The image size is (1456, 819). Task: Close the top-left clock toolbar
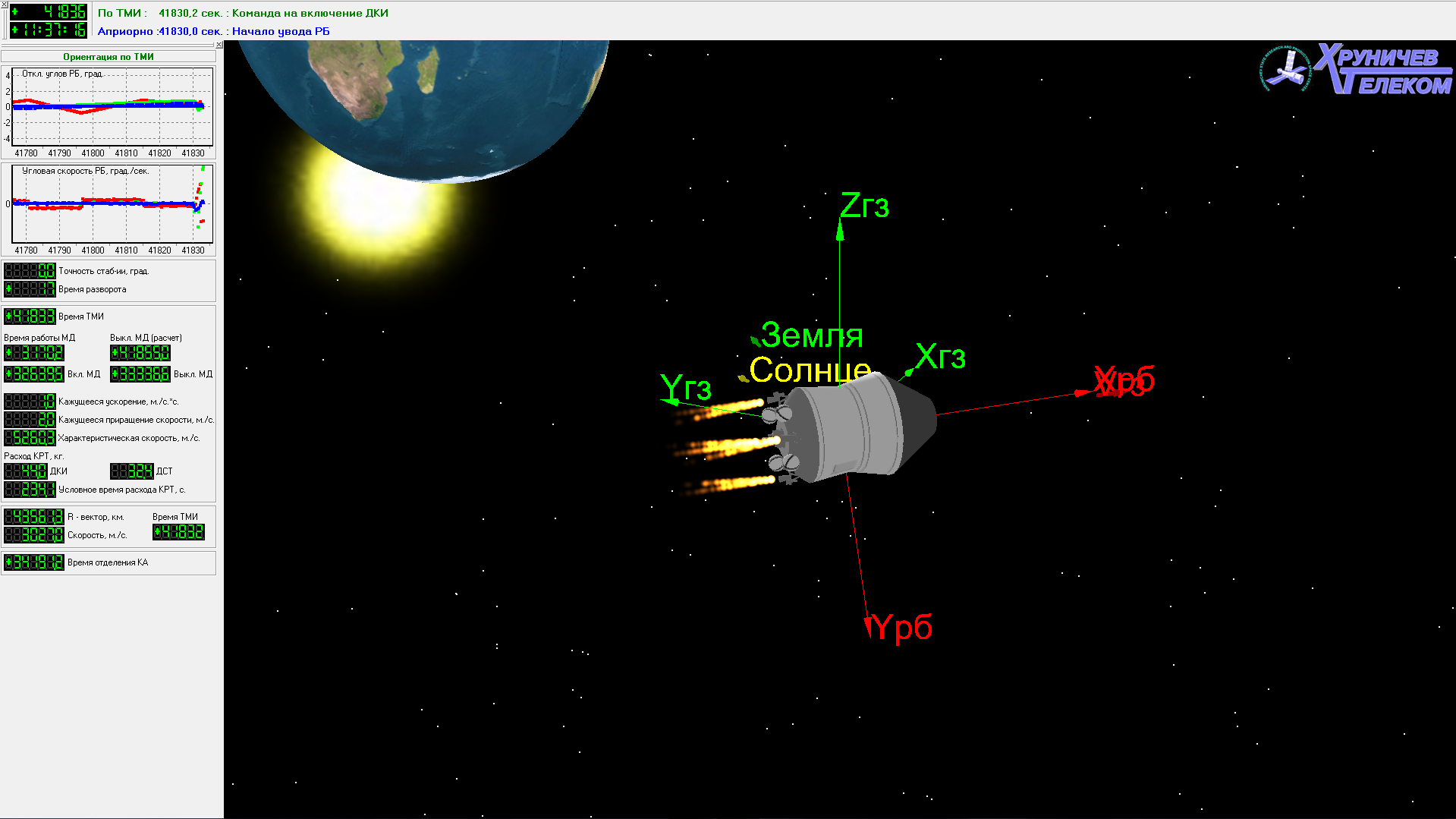click(x=4, y=5)
